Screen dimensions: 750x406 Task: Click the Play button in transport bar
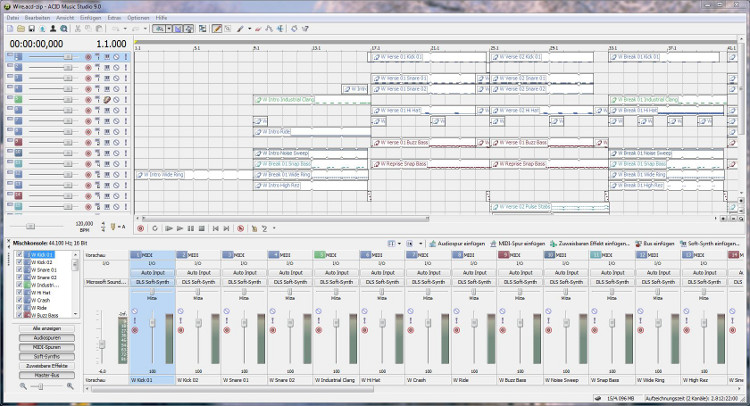[x=180, y=229]
